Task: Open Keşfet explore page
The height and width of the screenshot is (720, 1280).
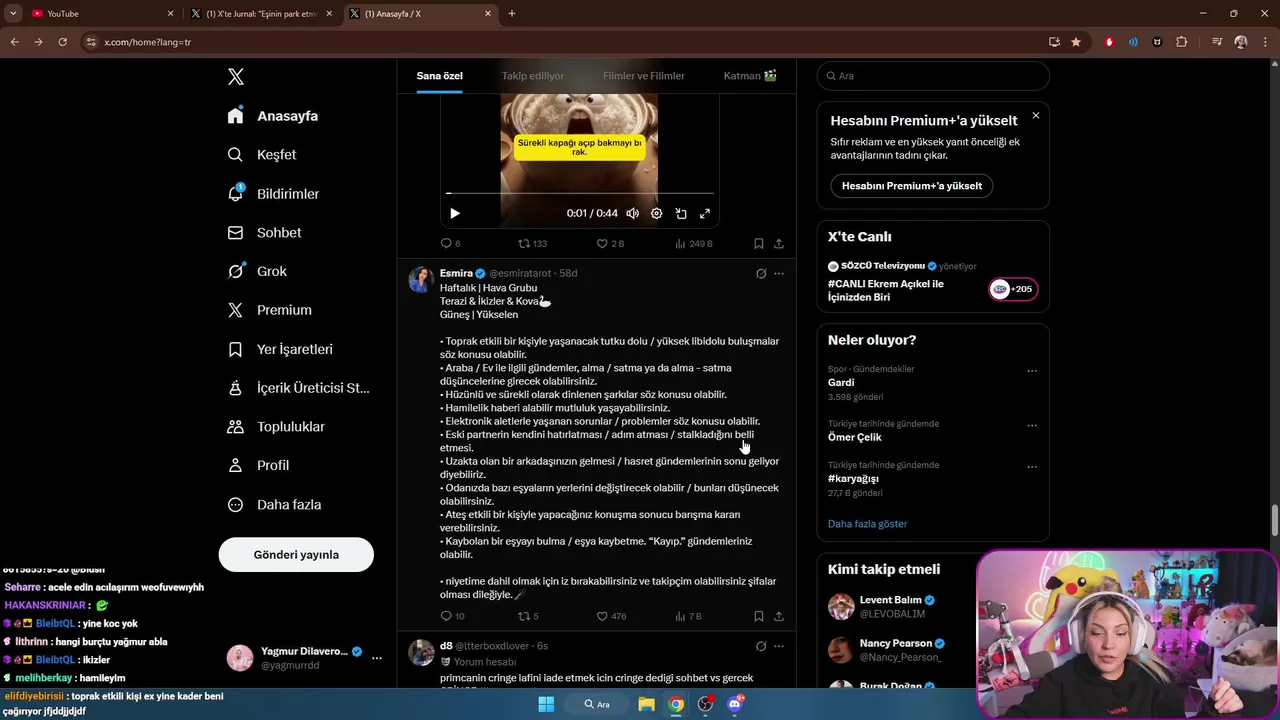Action: tap(262, 155)
